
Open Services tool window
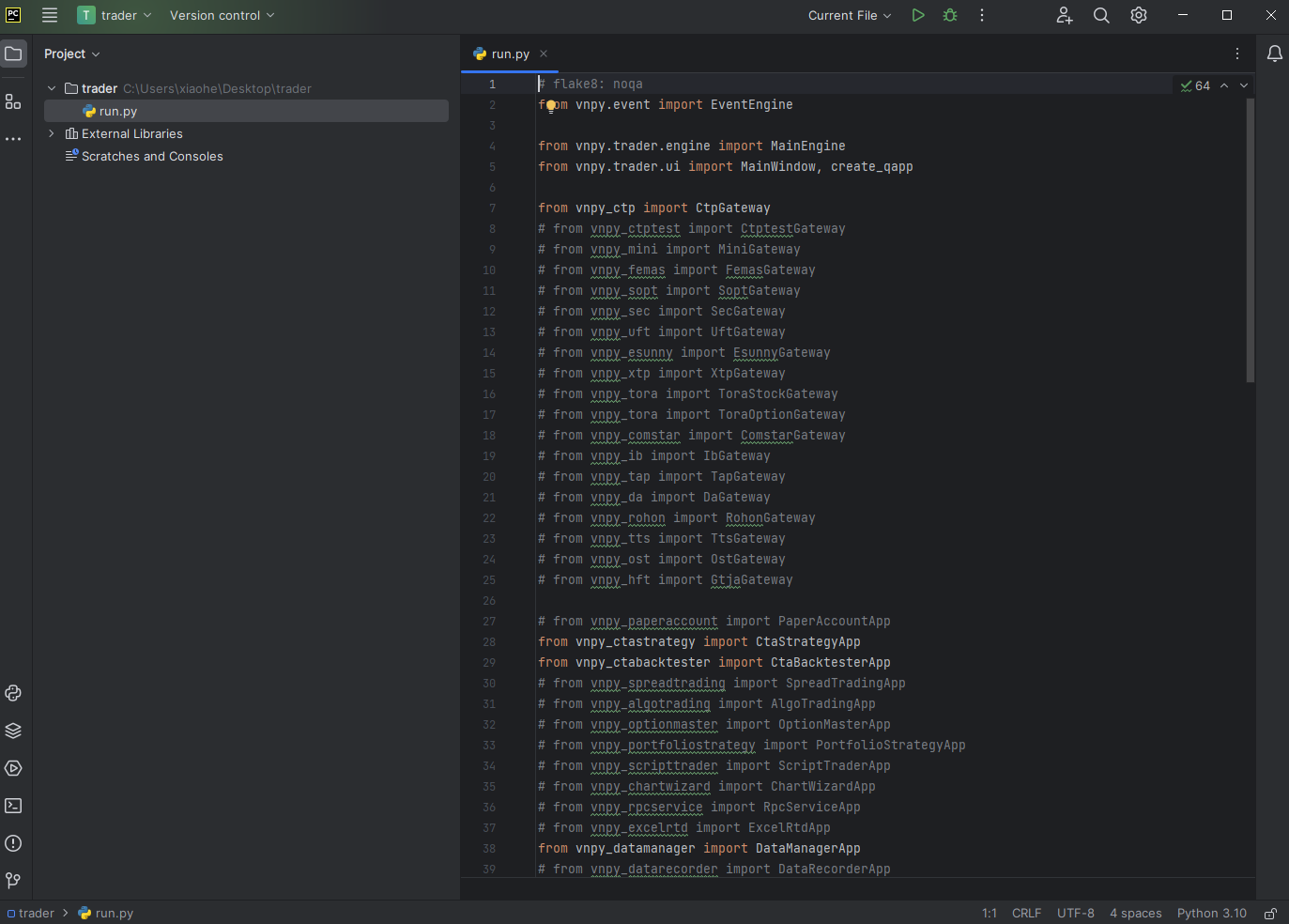pos(13,768)
